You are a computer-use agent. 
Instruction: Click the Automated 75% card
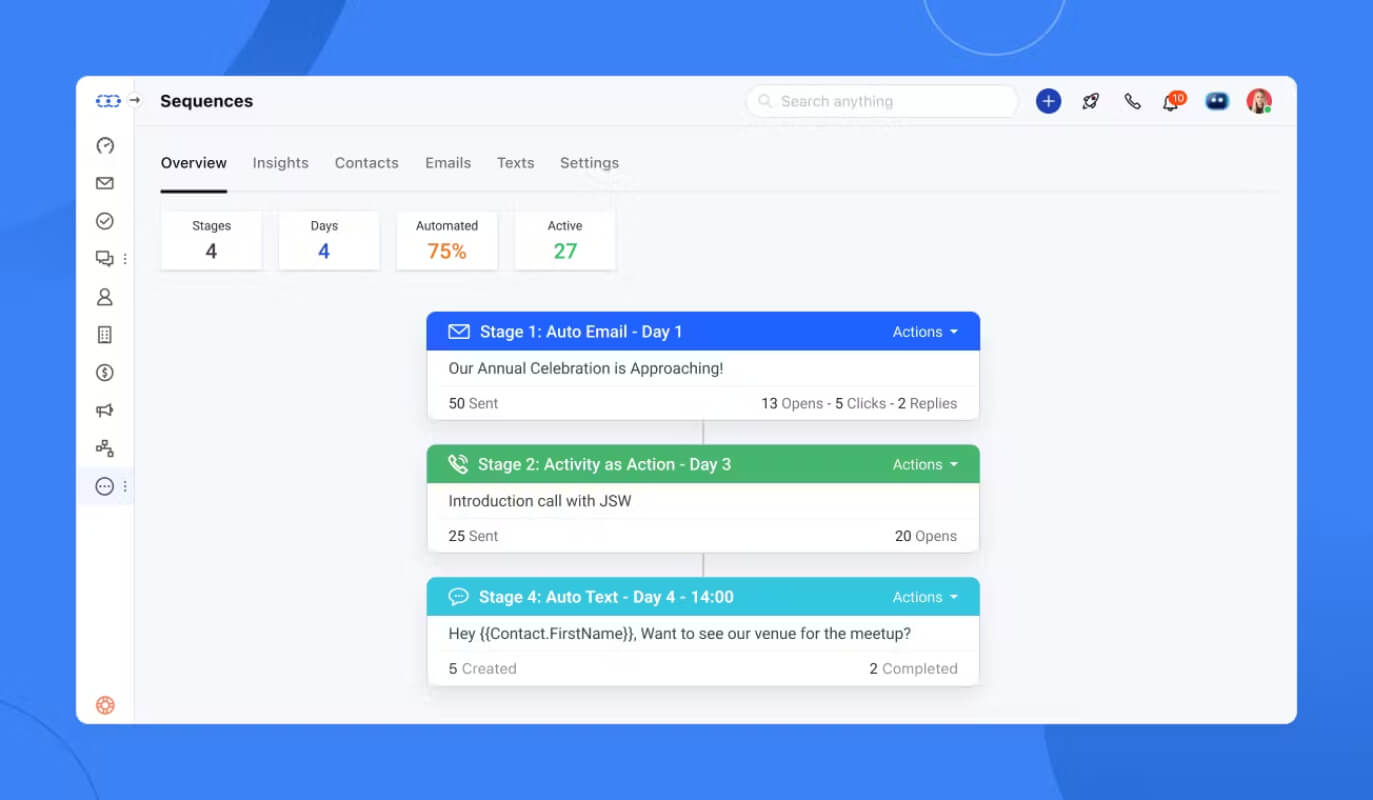point(447,240)
